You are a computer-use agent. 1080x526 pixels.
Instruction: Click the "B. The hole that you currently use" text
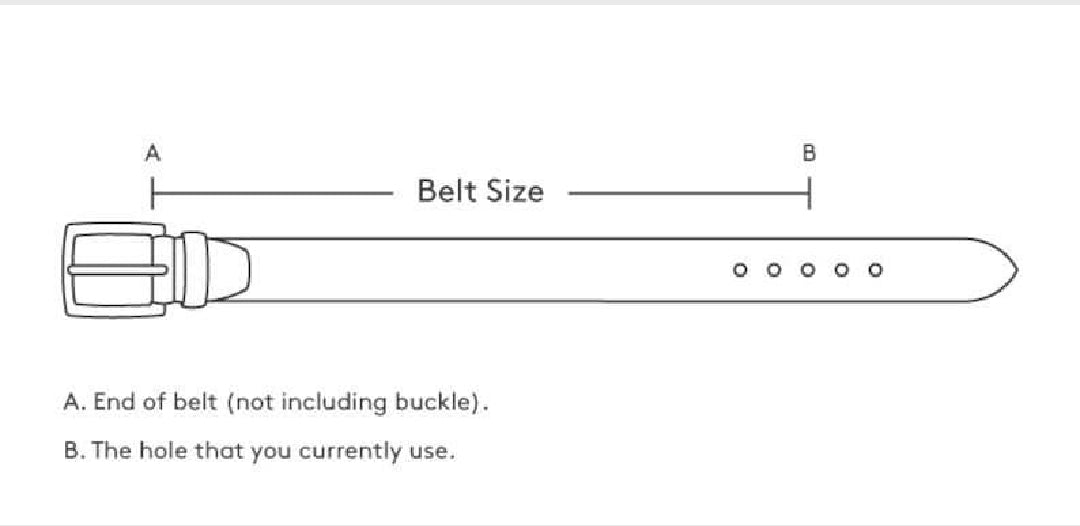tap(259, 450)
